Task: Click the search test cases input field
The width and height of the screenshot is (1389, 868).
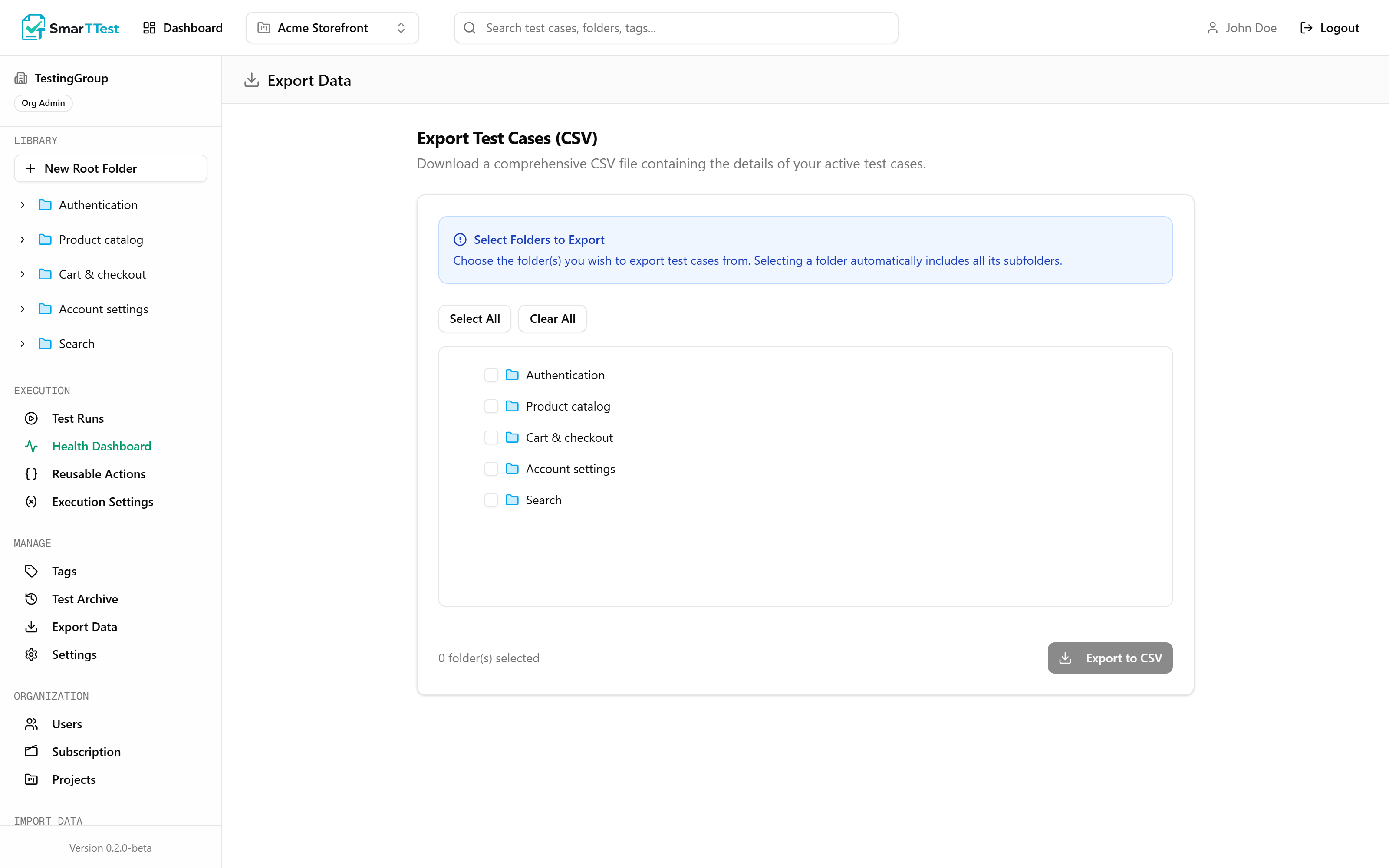Action: click(676, 27)
